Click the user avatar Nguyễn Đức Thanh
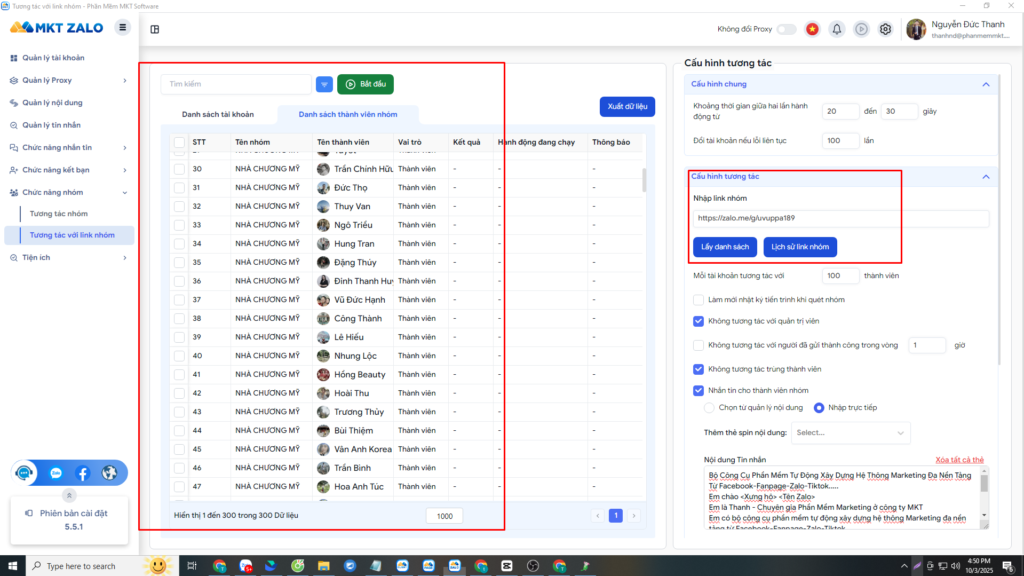Image resolution: width=1024 pixels, height=576 pixels. 916,29
